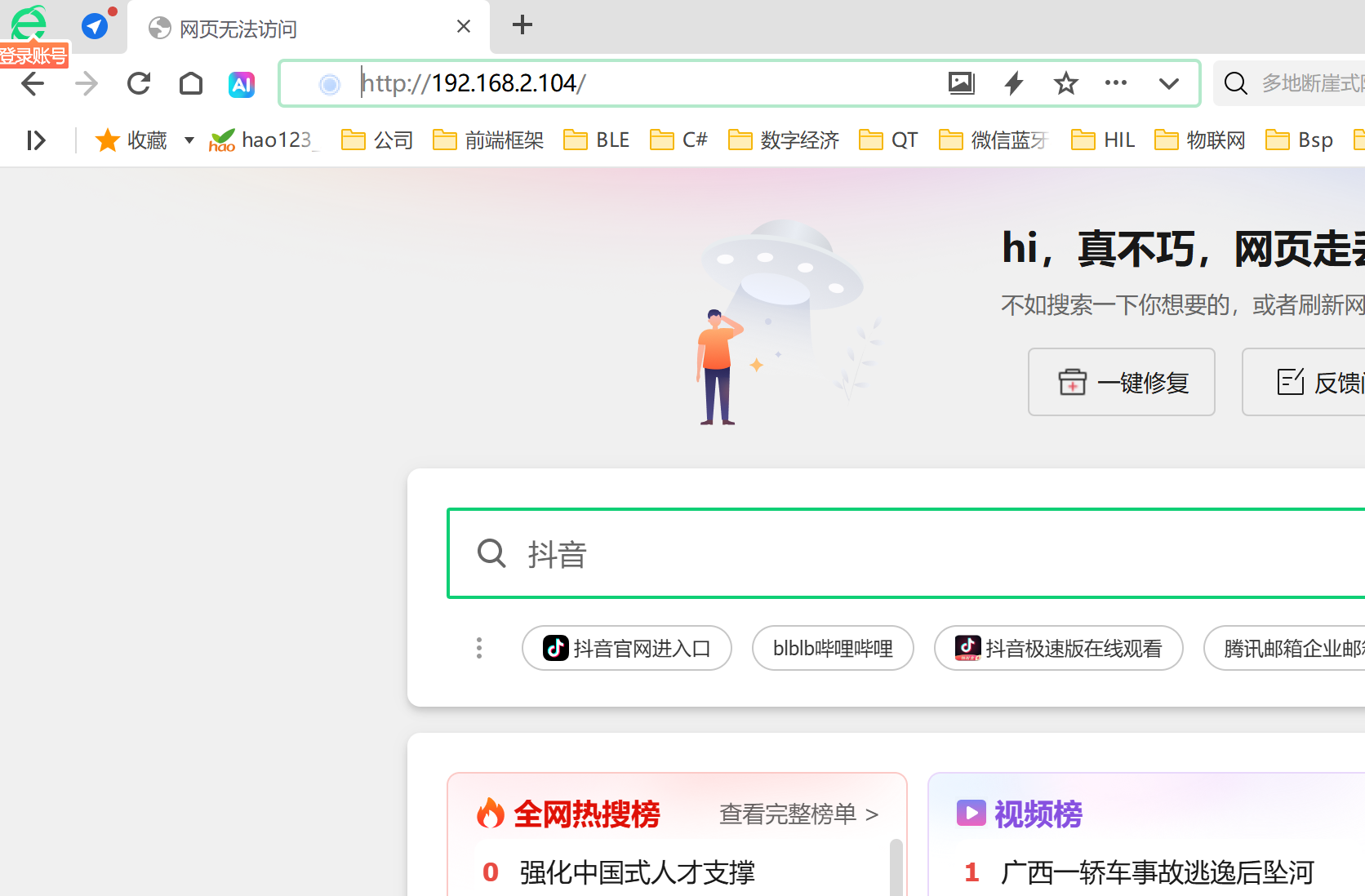Open the vertical dots menu beside suggestions
The image size is (1365, 896).
479,648
